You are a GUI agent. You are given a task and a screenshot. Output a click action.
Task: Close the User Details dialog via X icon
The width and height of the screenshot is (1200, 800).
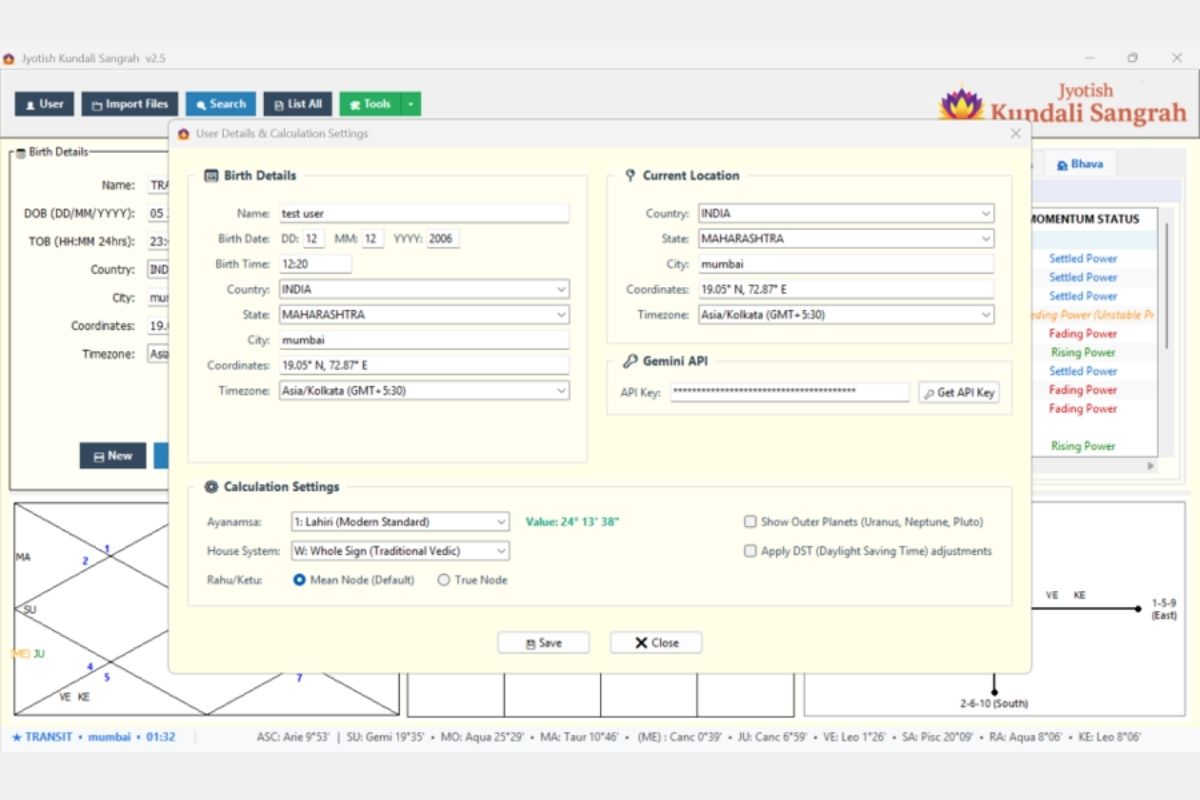(1016, 133)
